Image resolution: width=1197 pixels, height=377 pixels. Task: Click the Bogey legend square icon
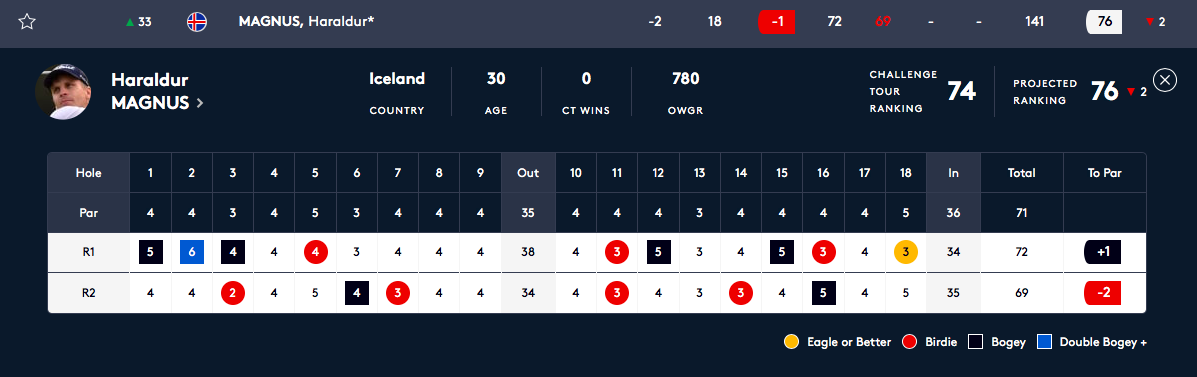pyautogui.click(x=975, y=342)
